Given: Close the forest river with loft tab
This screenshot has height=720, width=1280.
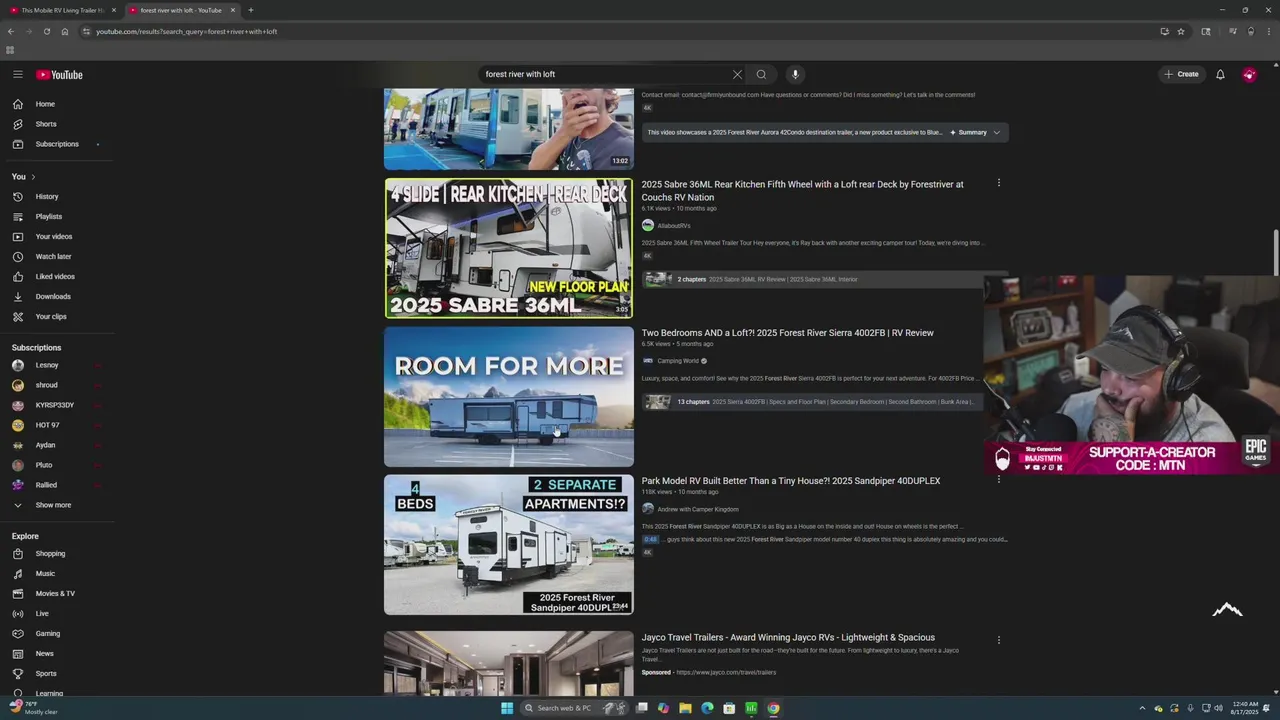Looking at the screenshot, I should coord(233,10).
